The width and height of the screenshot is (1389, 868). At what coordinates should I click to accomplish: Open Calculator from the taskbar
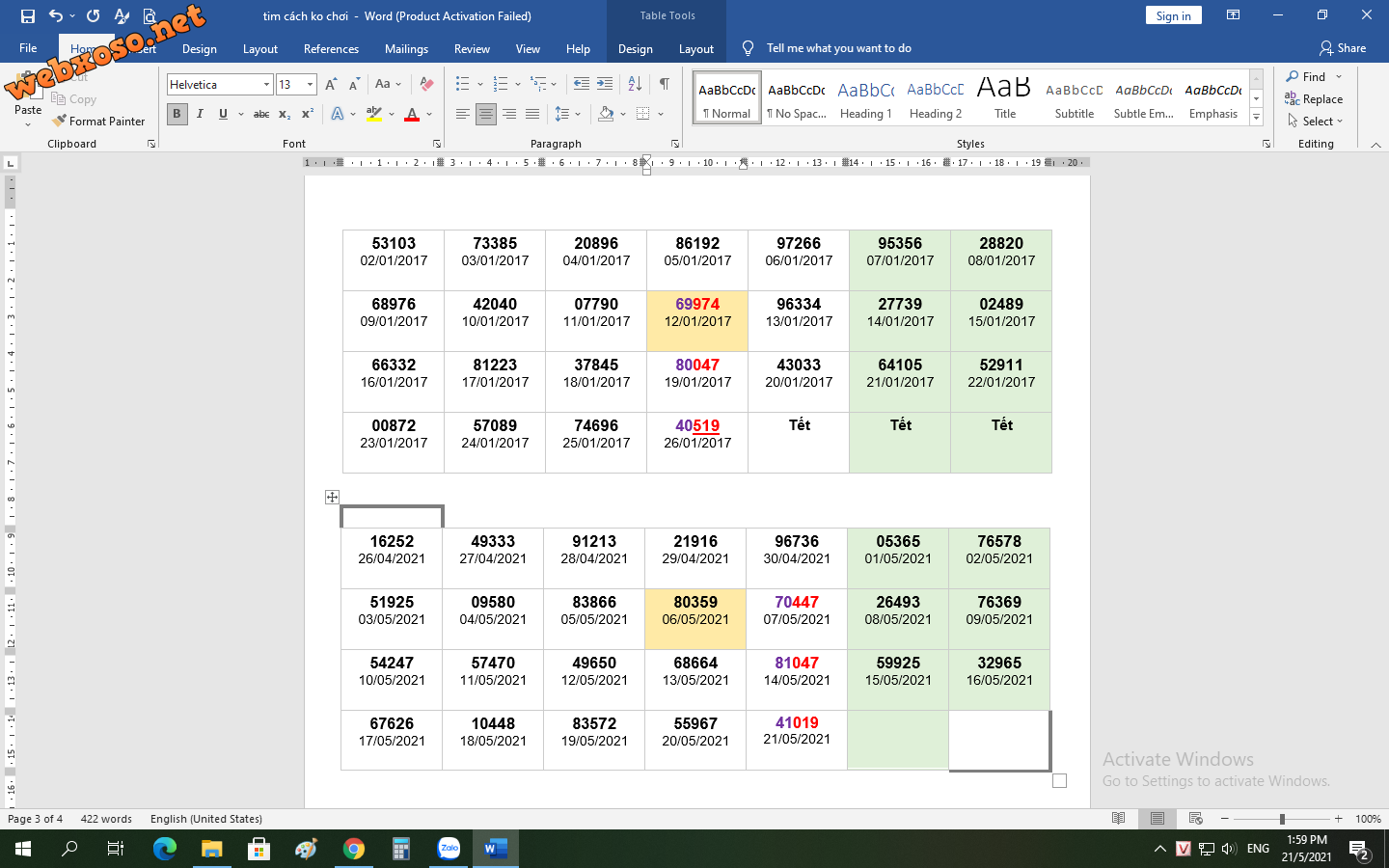point(401,849)
